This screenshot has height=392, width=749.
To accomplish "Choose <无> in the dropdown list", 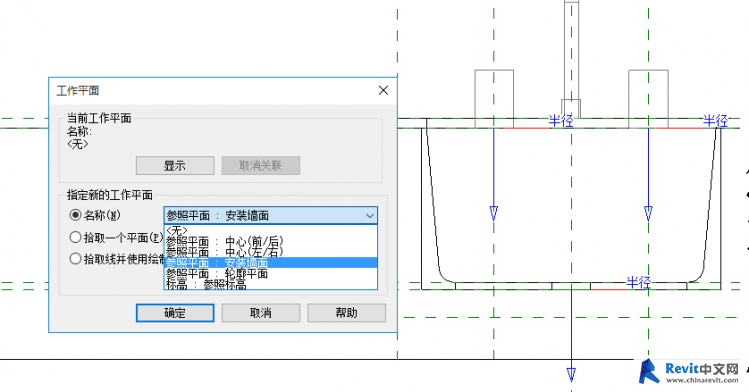I will pos(270,231).
